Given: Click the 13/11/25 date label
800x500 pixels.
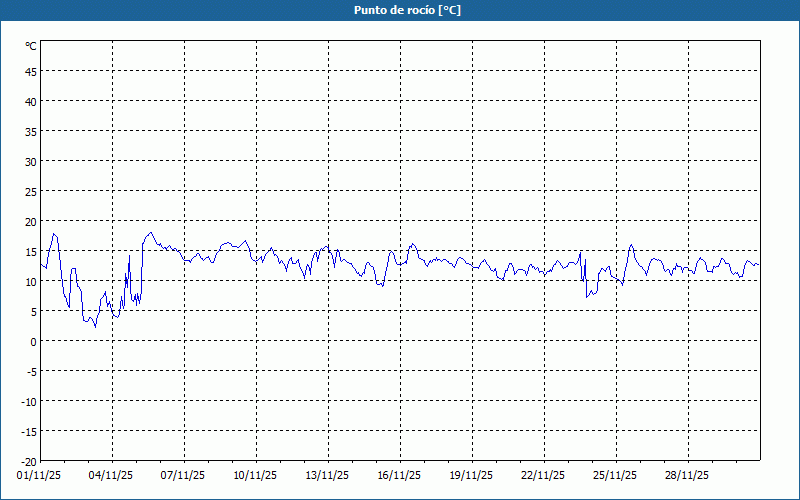Looking at the screenshot, I should pyautogui.click(x=327, y=476).
